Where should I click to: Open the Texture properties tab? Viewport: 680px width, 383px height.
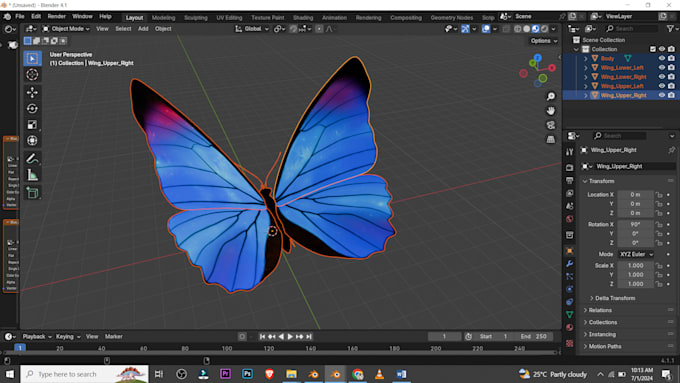pyautogui.click(x=570, y=343)
